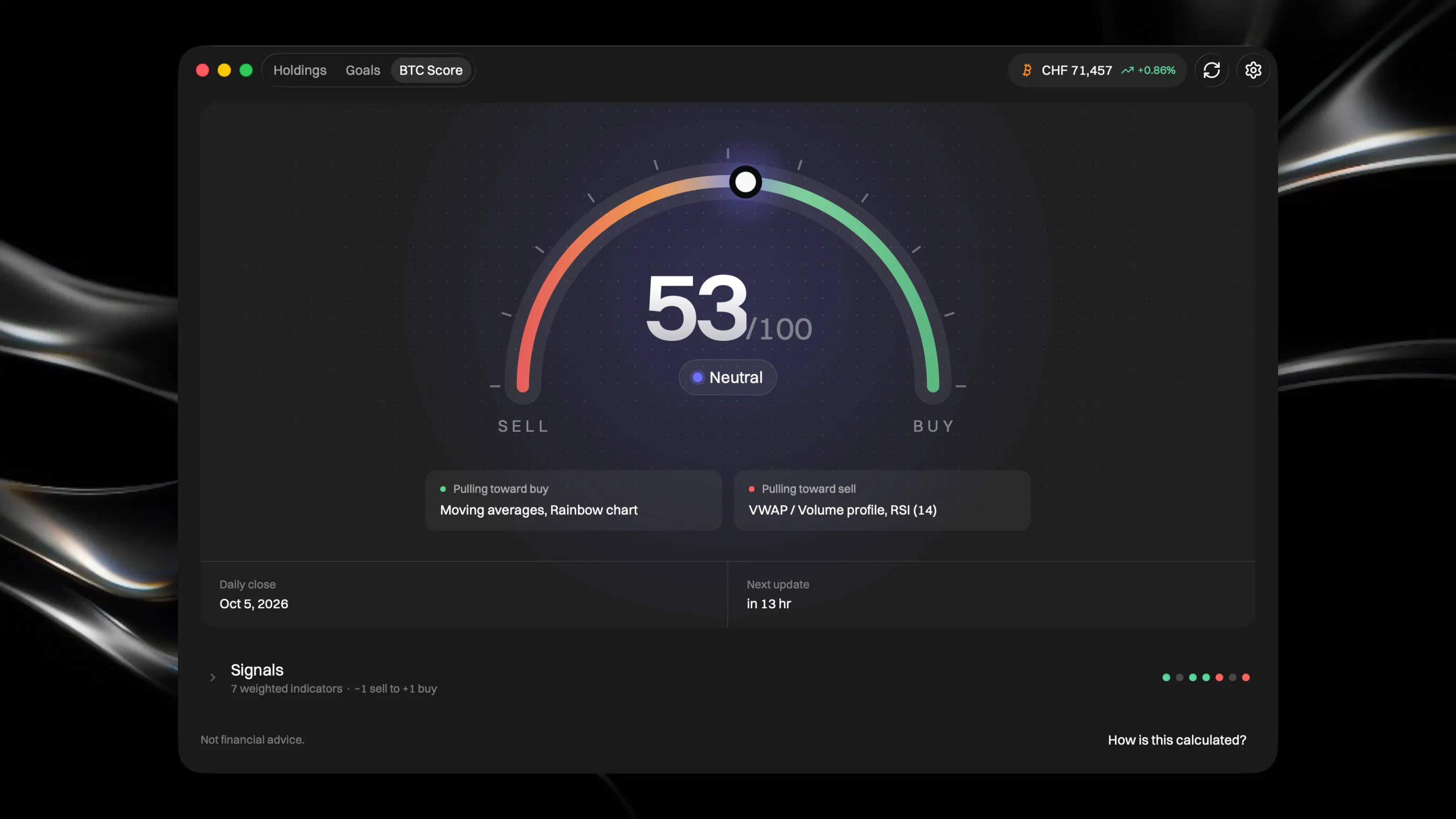
Task: Click the Neutral status badge
Action: pyautogui.click(x=728, y=377)
